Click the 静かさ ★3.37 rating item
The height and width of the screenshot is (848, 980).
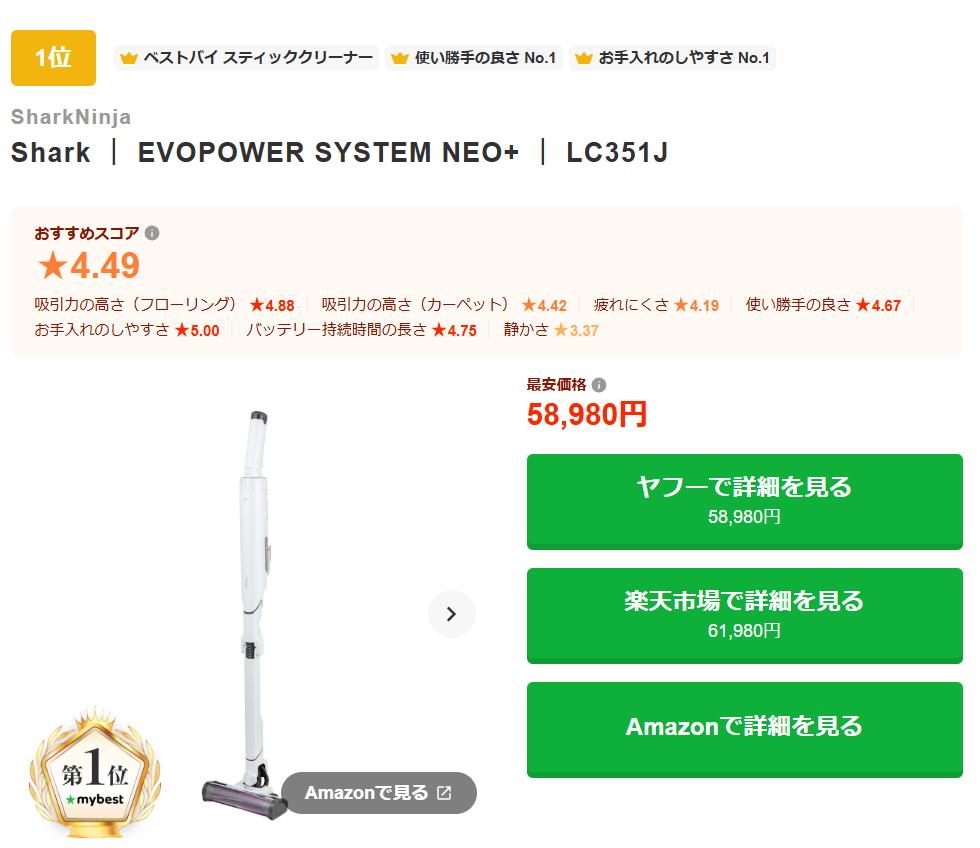click(551, 330)
